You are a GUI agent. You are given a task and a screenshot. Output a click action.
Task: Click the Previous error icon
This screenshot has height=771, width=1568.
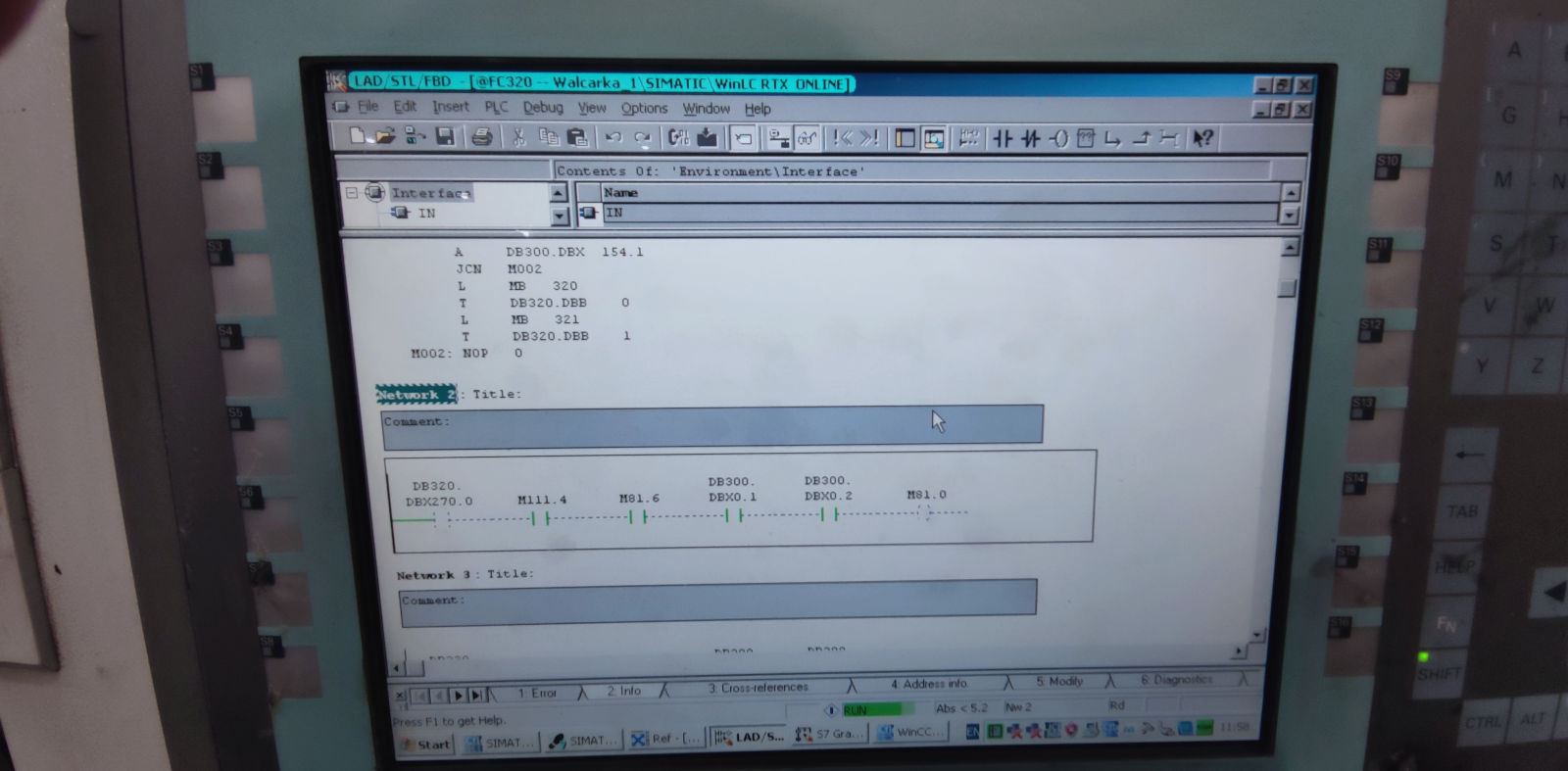click(x=842, y=138)
